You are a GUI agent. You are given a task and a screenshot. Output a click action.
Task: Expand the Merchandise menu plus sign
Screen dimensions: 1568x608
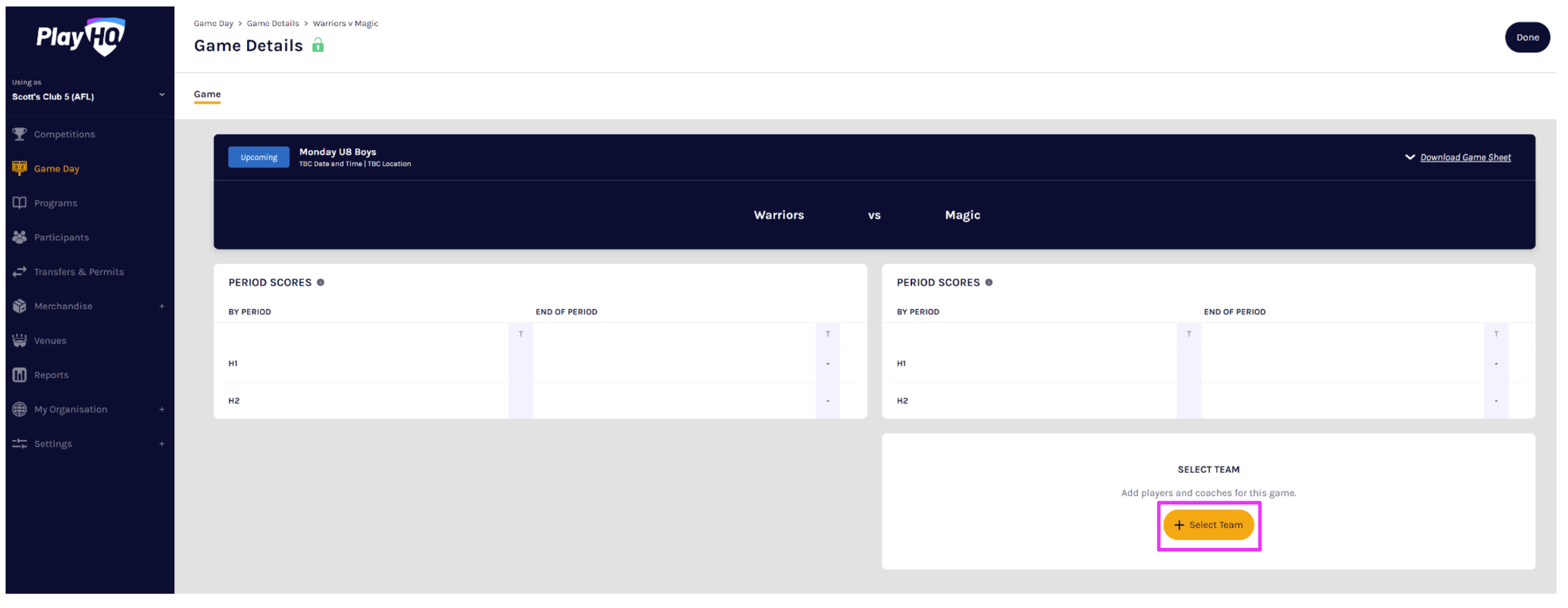pos(162,306)
